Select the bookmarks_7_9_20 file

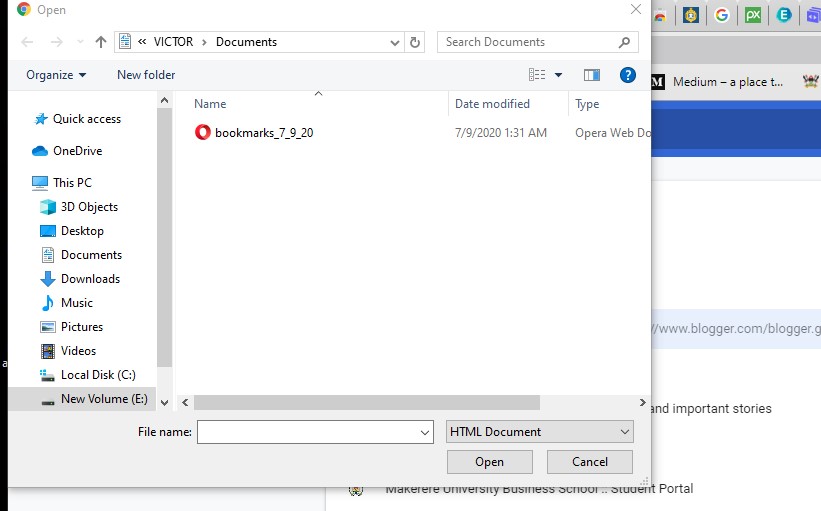point(264,133)
